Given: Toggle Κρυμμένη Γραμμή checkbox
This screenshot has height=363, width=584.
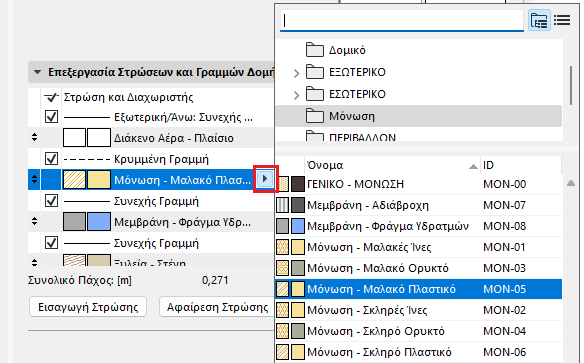Looking at the screenshot, I should pyautogui.click(x=51, y=159).
